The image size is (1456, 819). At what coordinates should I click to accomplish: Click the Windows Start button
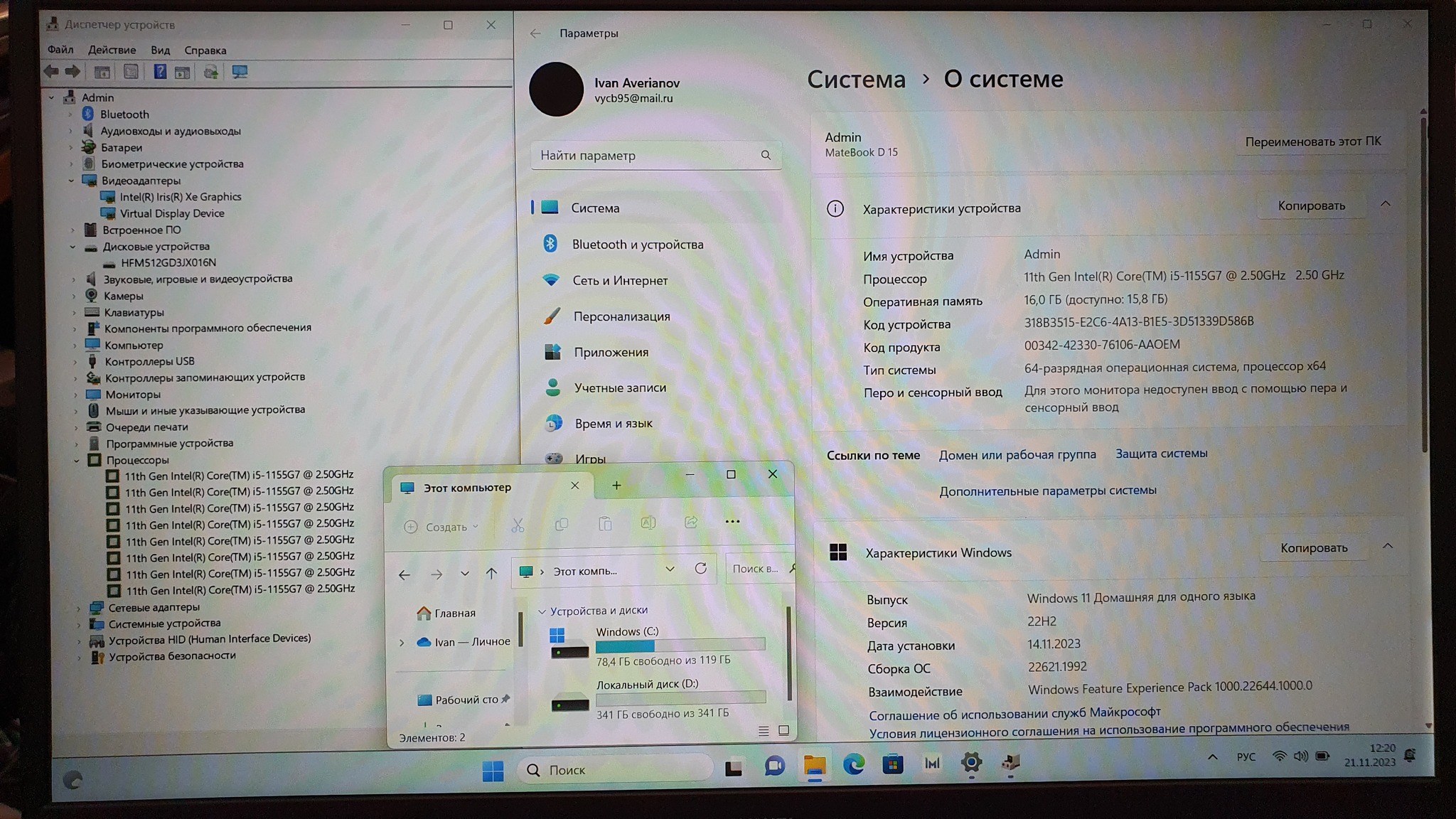(492, 770)
